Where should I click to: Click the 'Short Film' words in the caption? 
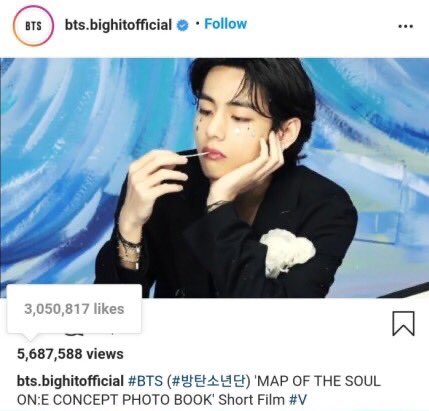(x=251, y=399)
